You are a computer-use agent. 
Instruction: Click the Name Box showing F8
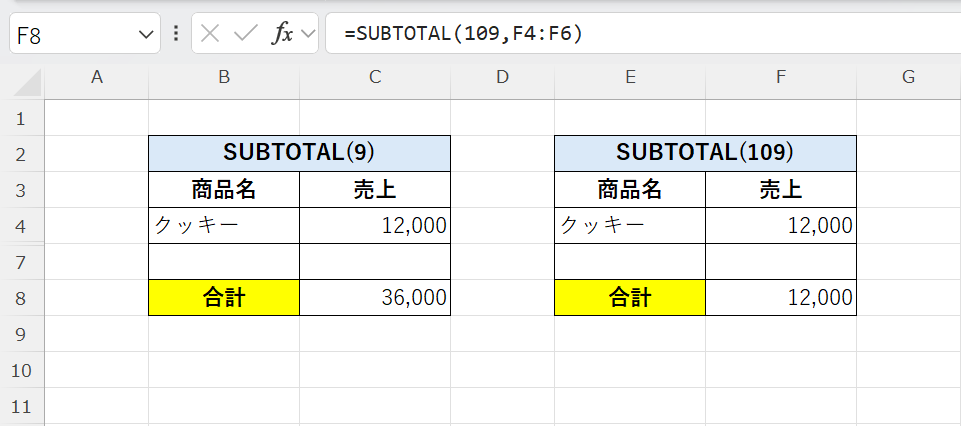point(70,35)
